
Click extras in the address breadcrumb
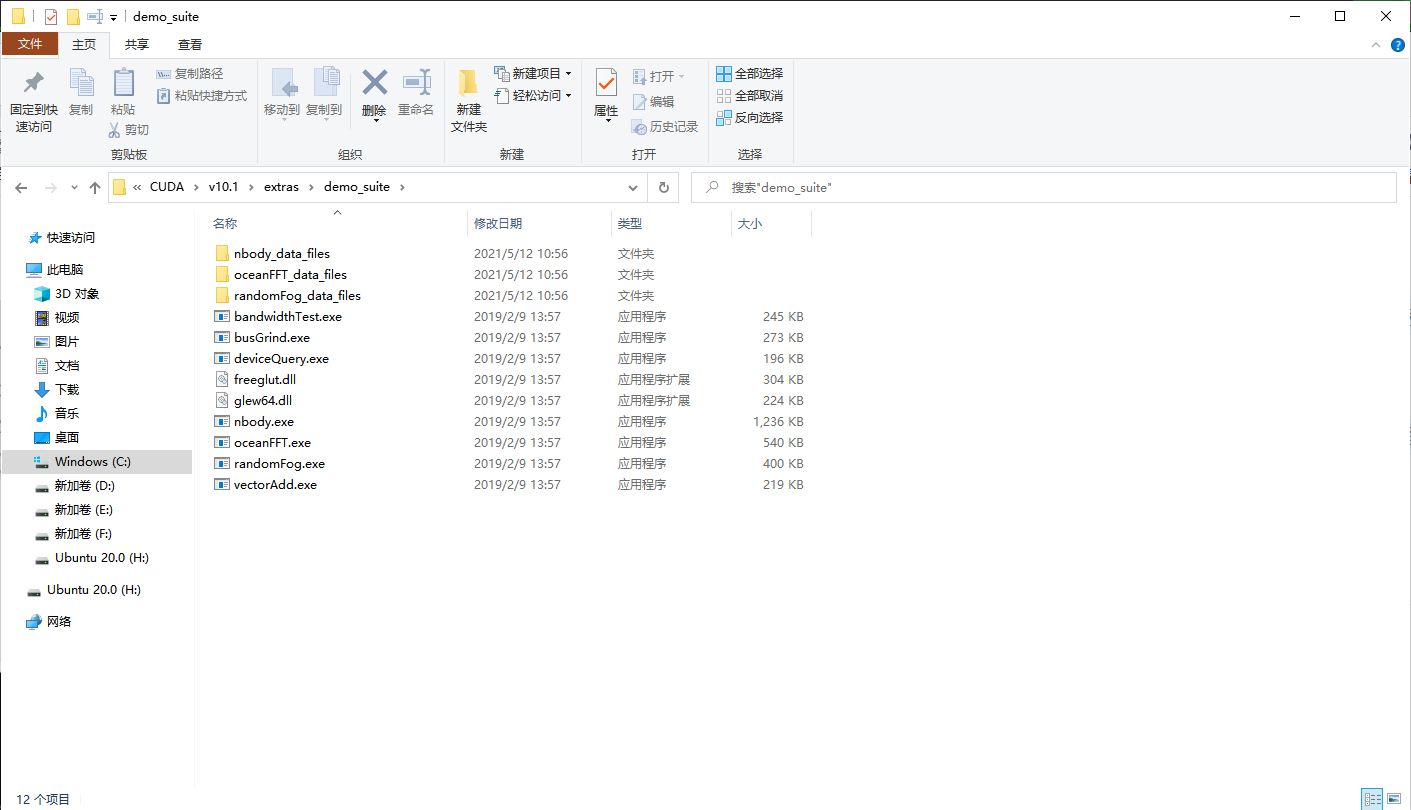pyautogui.click(x=282, y=187)
